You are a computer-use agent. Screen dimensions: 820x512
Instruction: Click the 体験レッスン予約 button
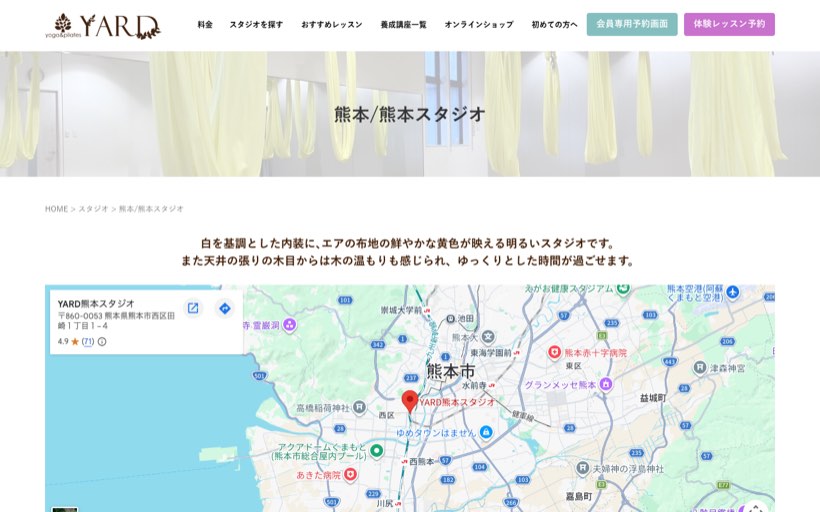click(x=729, y=24)
